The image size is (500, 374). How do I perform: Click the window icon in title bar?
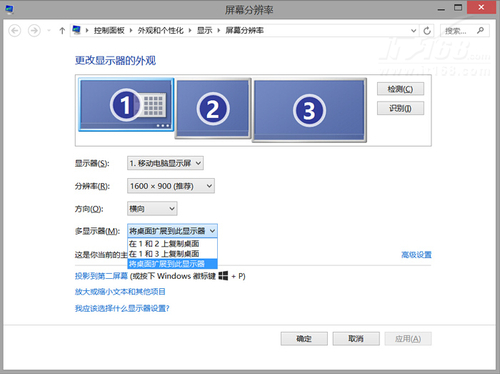click(10, 9)
